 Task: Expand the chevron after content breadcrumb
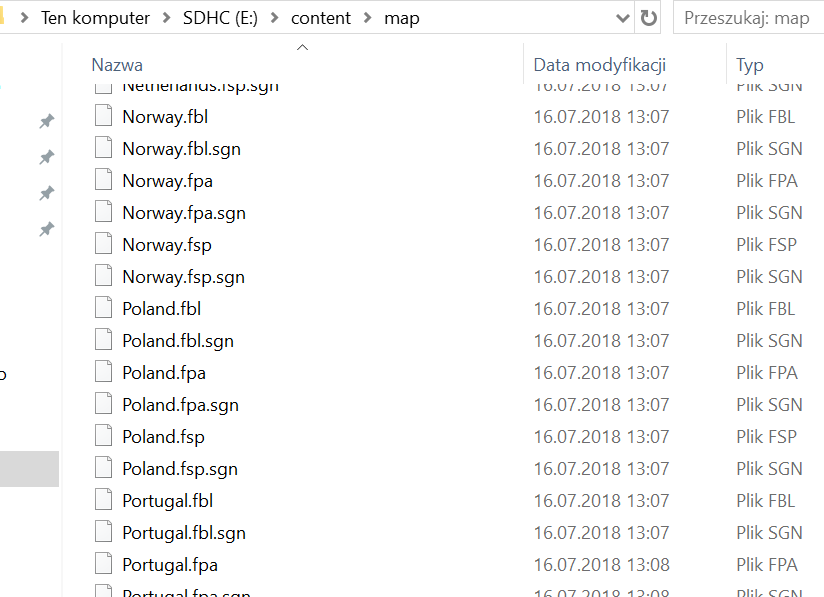tap(368, 18)
